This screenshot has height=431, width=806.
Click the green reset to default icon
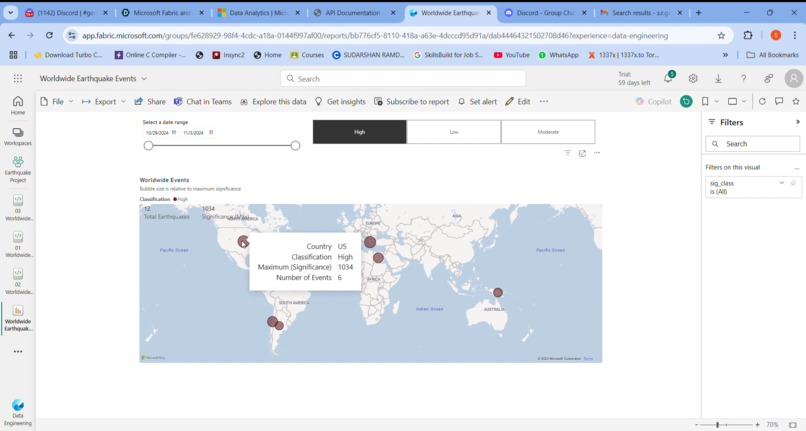pyautogui.click(x=686, y=101)
